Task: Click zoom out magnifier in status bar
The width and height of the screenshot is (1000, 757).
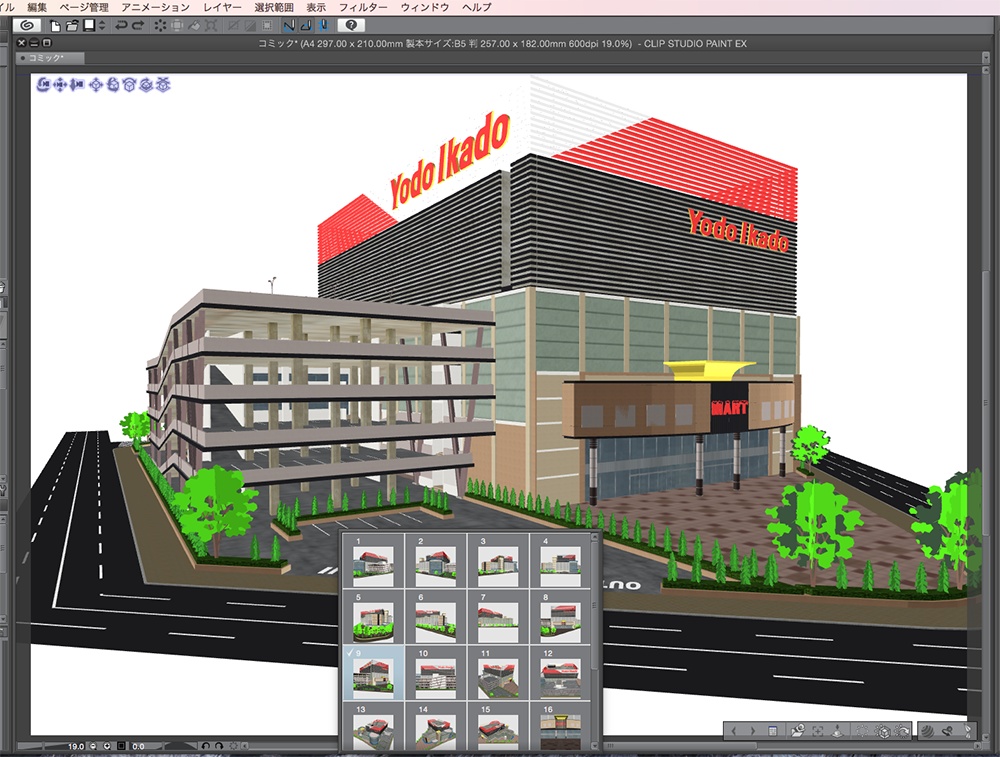Action: point(93,746)
